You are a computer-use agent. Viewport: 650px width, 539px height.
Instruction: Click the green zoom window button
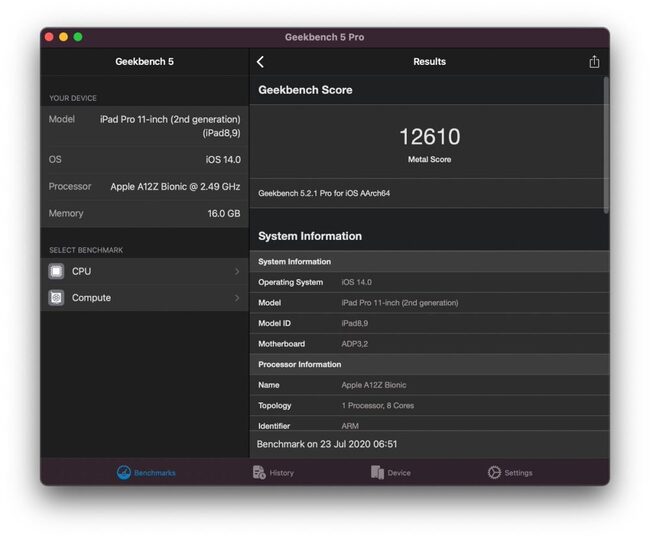pyautogui.click(x=78, y=37)
